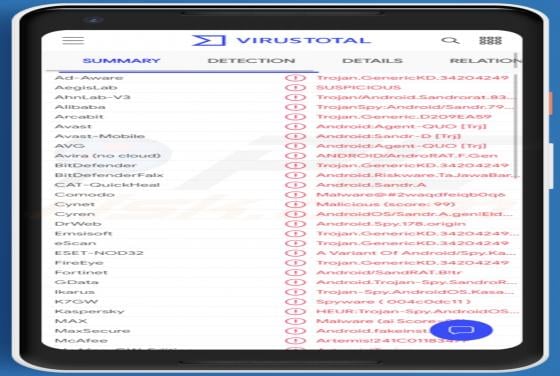The width and height of the screenshot is (560, 376).
Task: Click the search magnifier icon
Action: 450,40
